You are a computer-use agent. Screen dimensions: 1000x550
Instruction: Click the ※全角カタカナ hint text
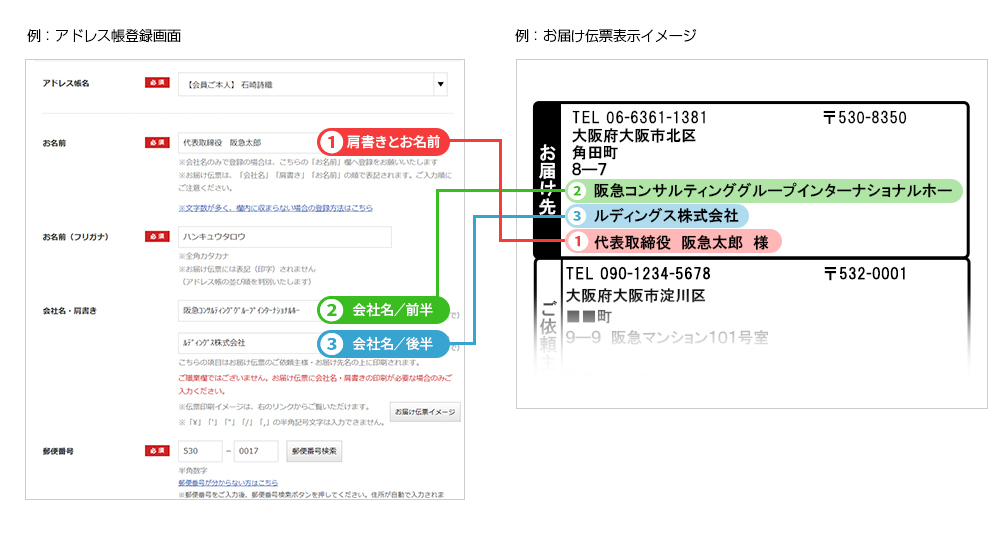pyautogui.click(x=203, y=256)
